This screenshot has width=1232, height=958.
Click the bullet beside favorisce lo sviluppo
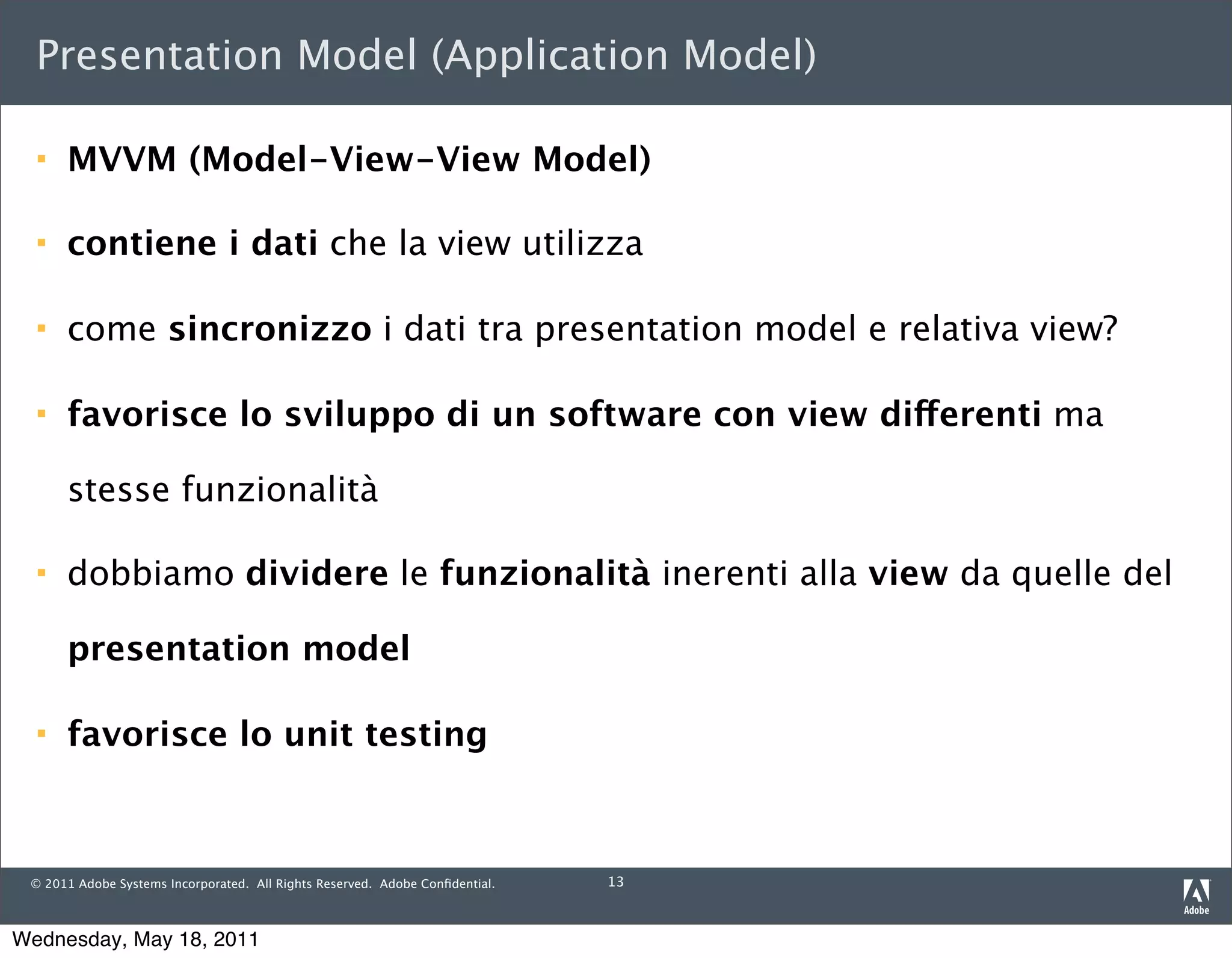click(42, 414)
